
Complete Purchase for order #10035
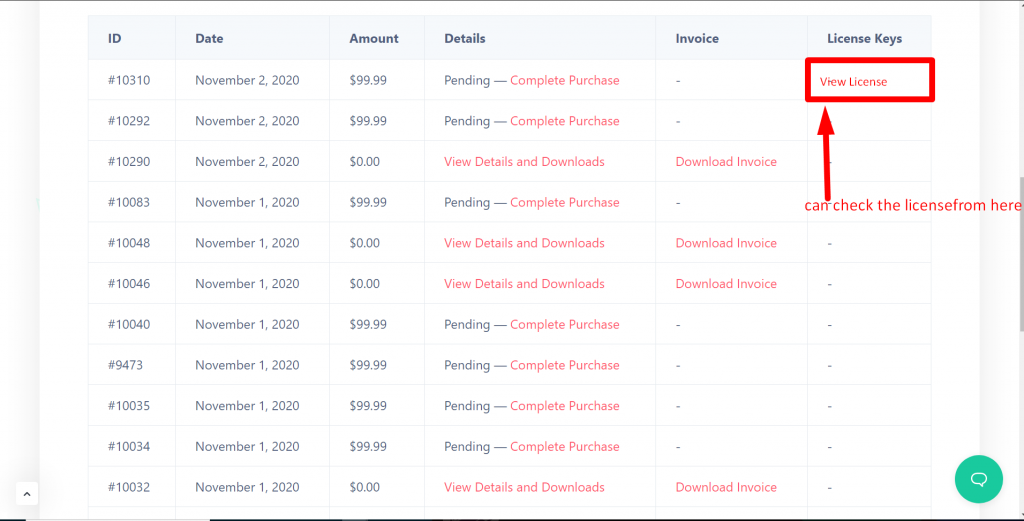[x=564, y=406]
